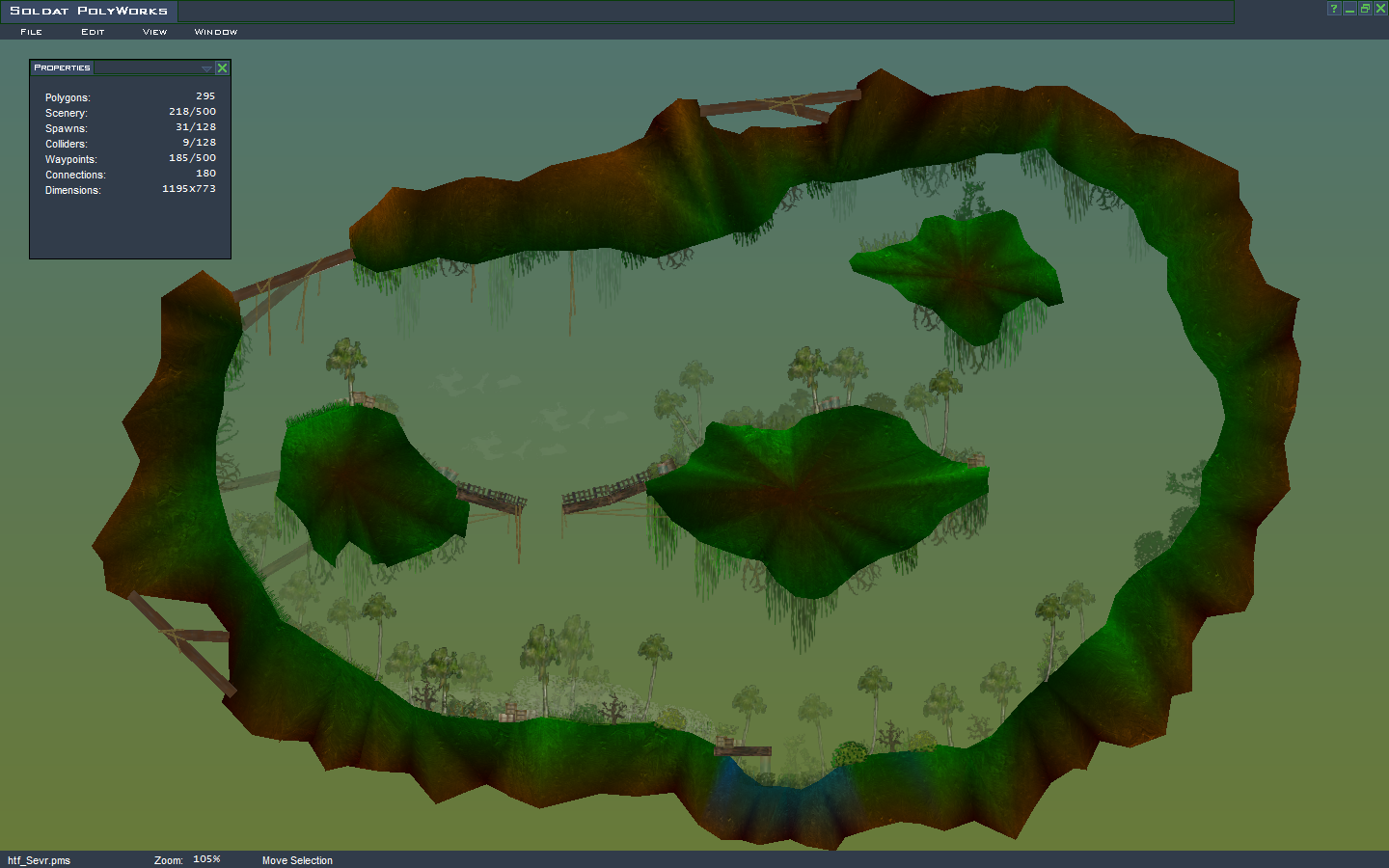This screenshot has width=1389, height=868.
Task: Click the Properties panel title tab
Action: coord(62,68)
